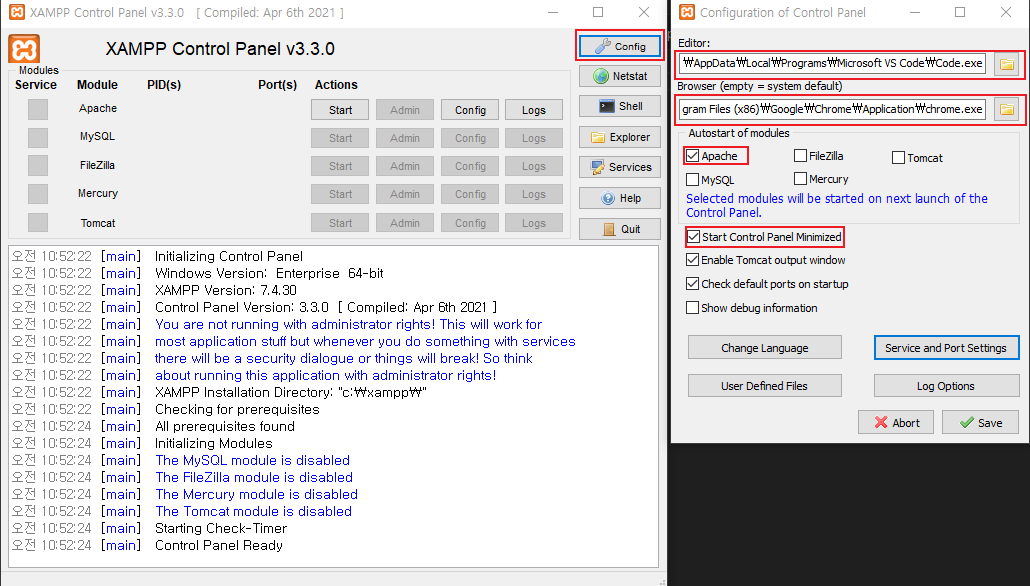Launch the Shell button

619,106
